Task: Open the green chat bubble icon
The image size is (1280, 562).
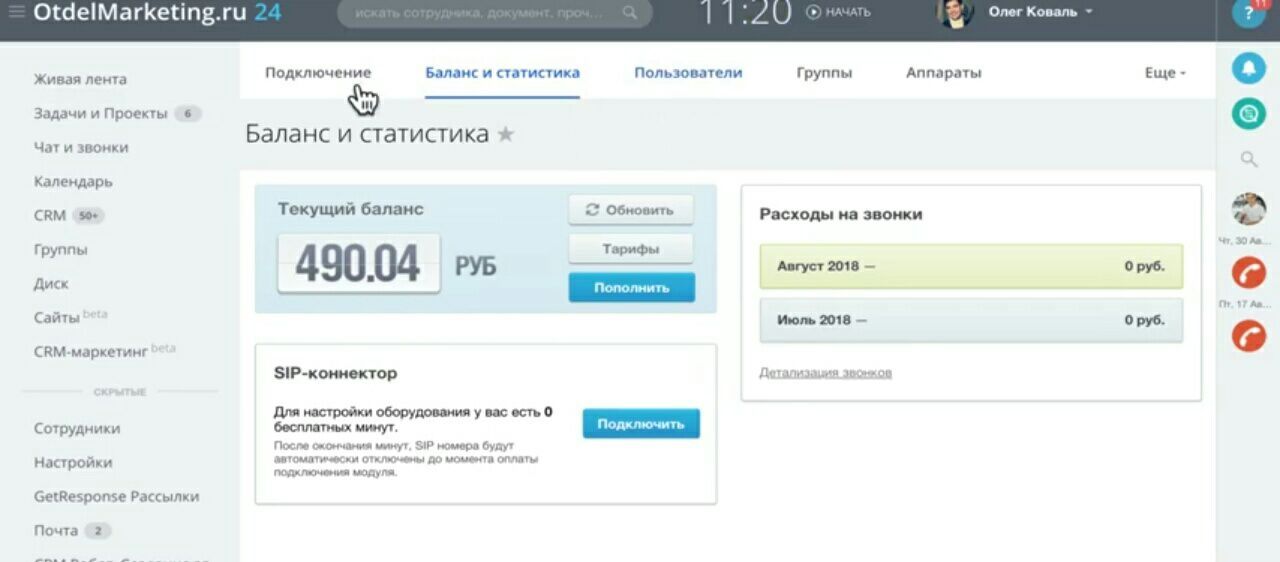Action: (x=1248, y=113)
